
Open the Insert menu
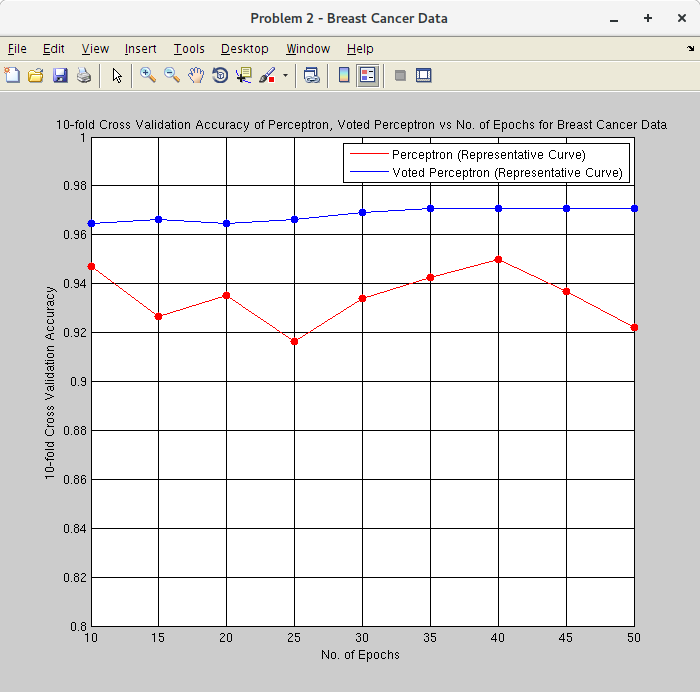coord(141,49)
